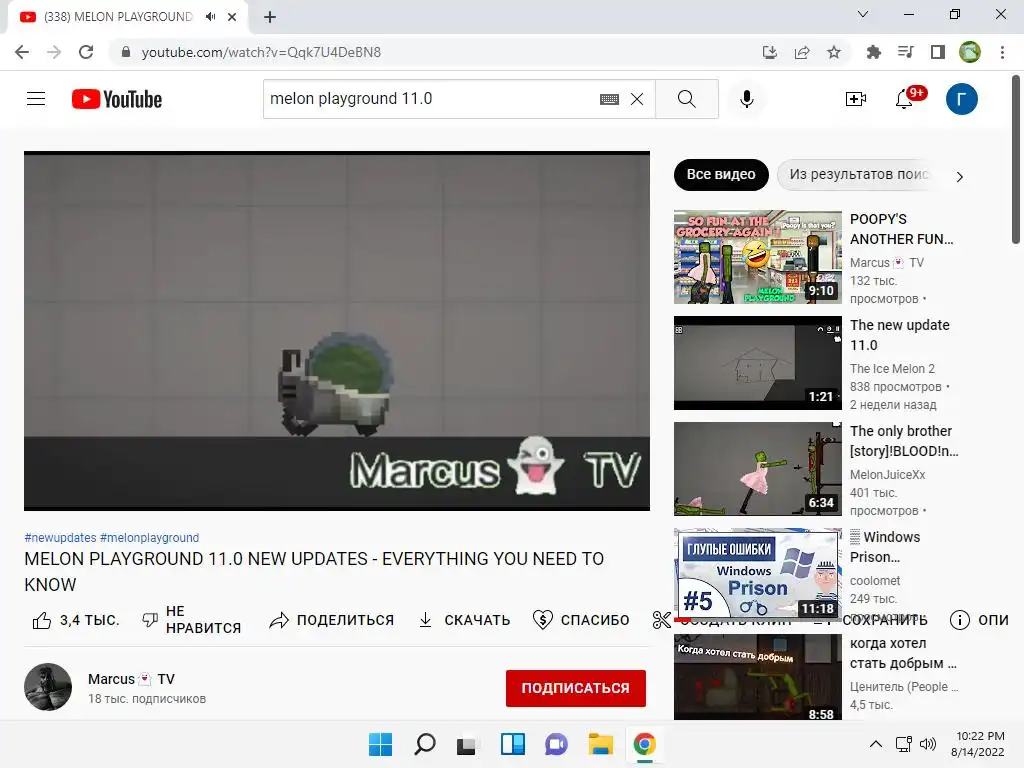Focus the search field with melon playground 11.0
Screen dimensions: 1024x768
pos(431,99)
